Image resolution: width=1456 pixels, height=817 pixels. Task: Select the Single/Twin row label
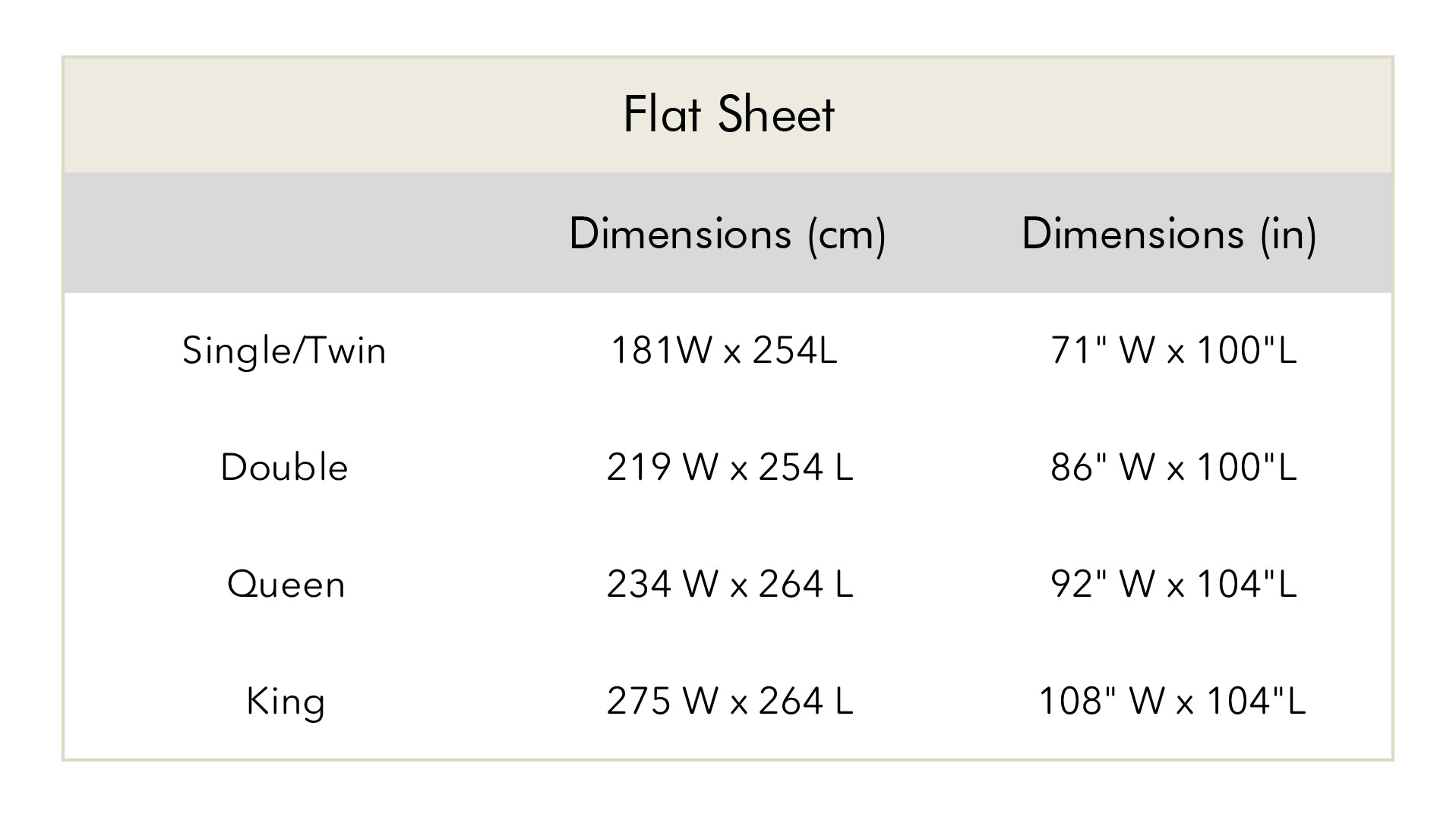284,351
